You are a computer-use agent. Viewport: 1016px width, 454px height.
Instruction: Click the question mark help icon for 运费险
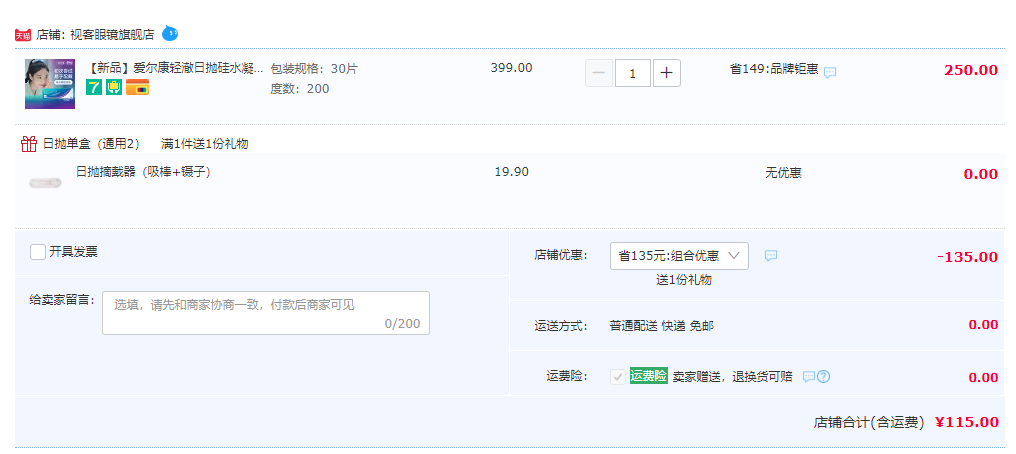pos(823,376)
